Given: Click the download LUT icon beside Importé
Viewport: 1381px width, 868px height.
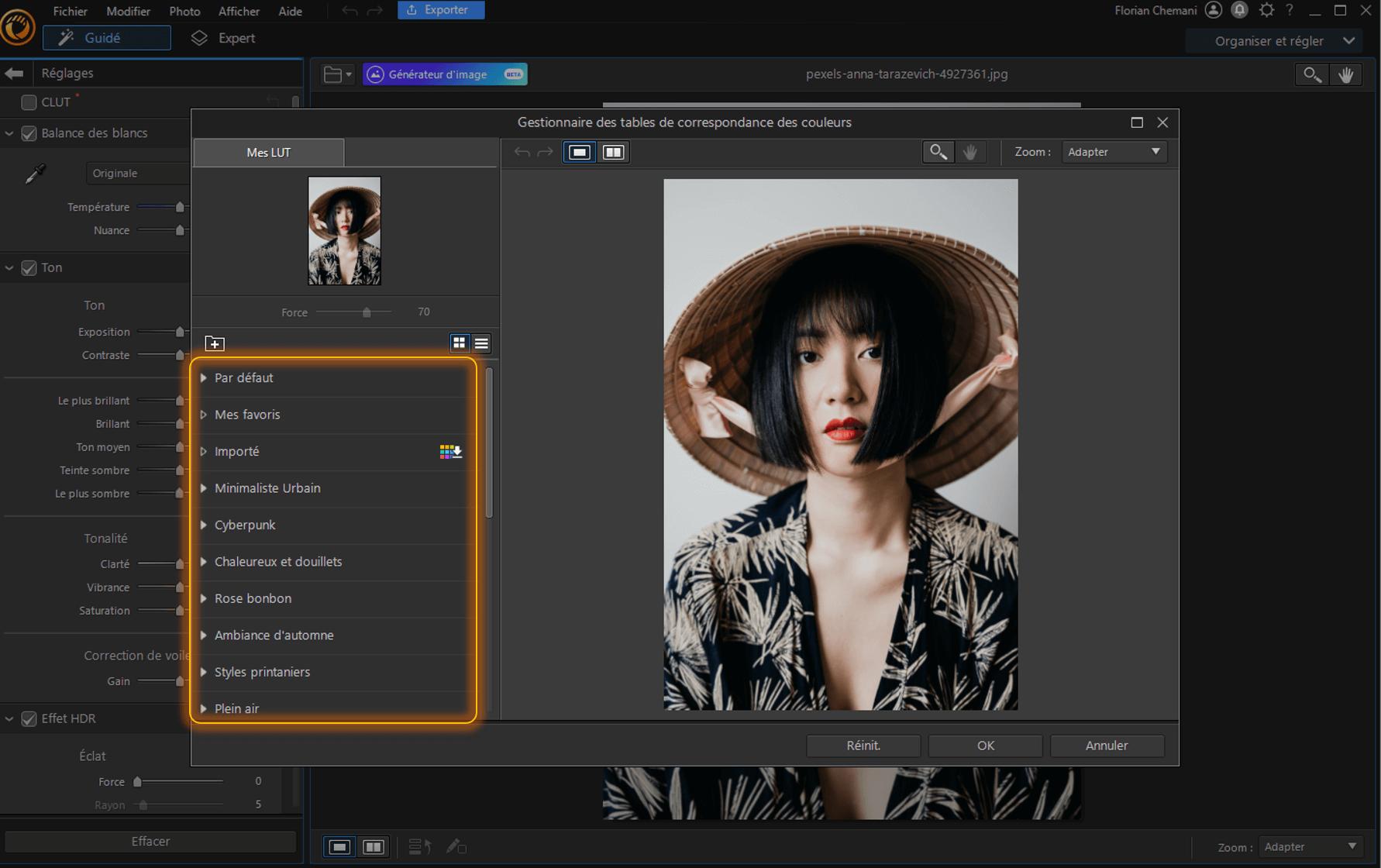Looking at the screenshot, I should click(x=450, y=452).
